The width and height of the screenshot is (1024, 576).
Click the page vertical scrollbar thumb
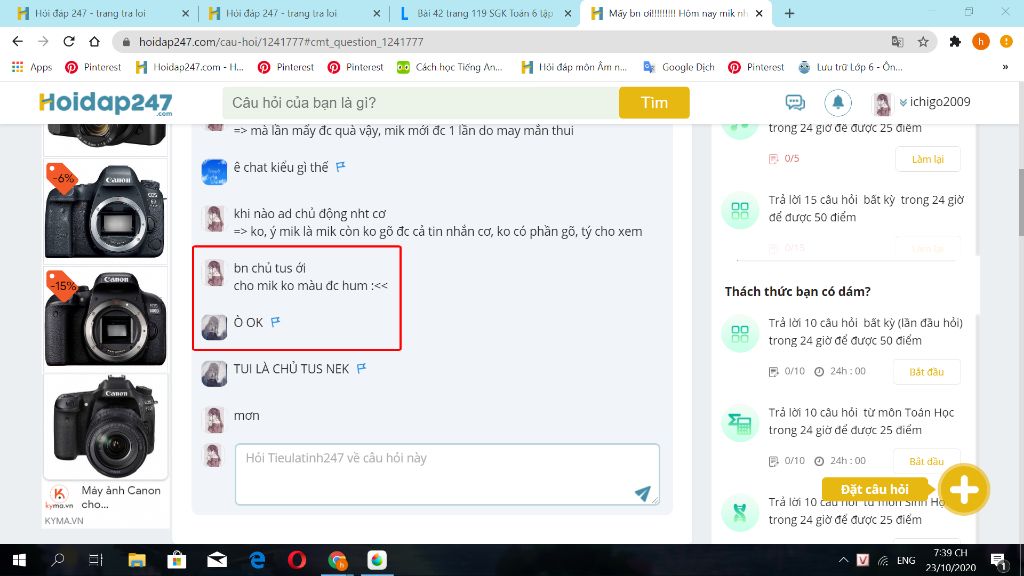[x=1020, y=202]
